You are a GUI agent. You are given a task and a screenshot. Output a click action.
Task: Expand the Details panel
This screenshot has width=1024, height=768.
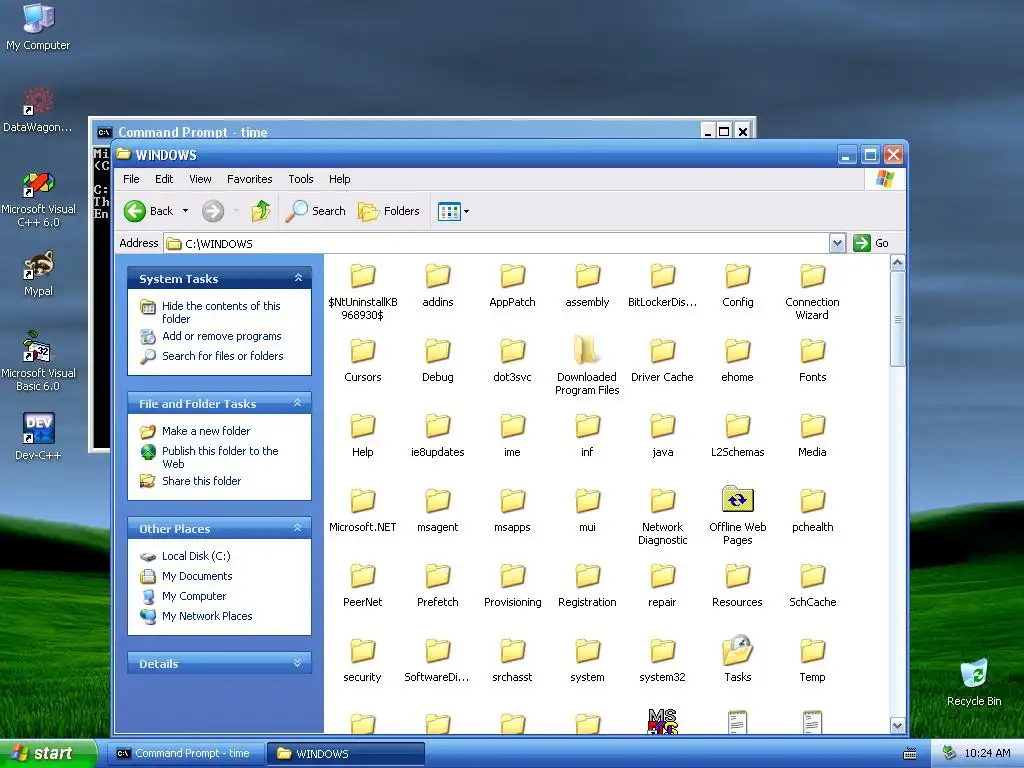click(x=298, y=663)
